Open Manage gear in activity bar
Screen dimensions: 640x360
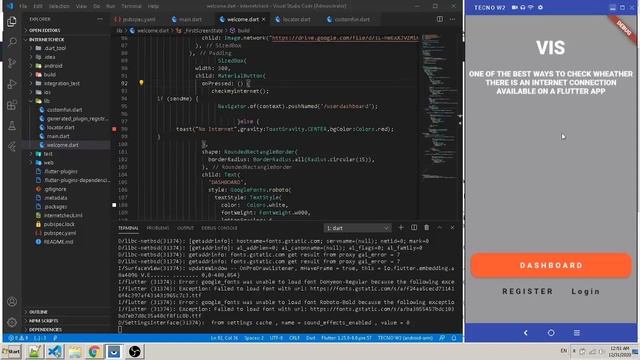(12, 322)
